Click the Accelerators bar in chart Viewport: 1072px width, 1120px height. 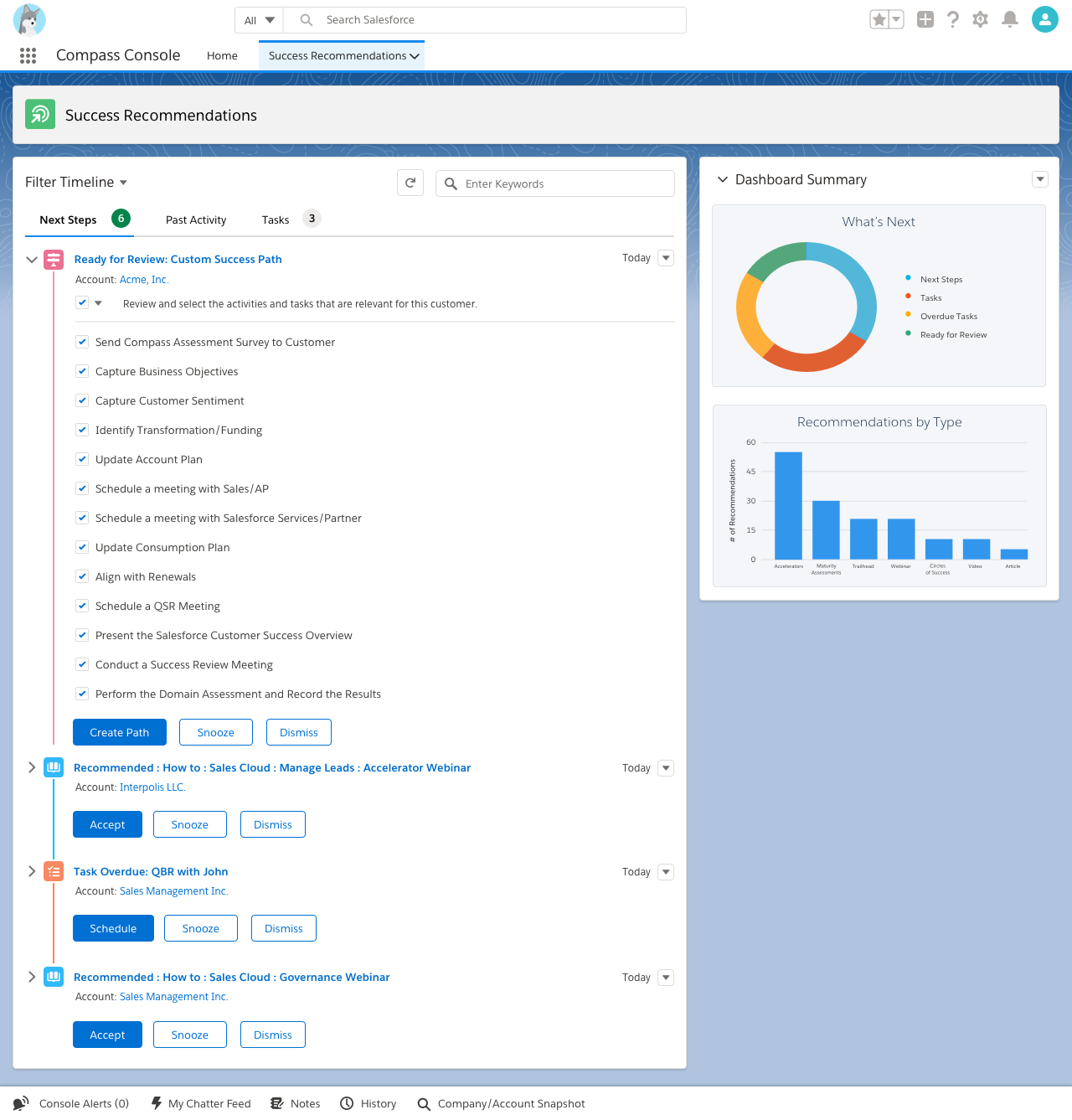point(788,506)
